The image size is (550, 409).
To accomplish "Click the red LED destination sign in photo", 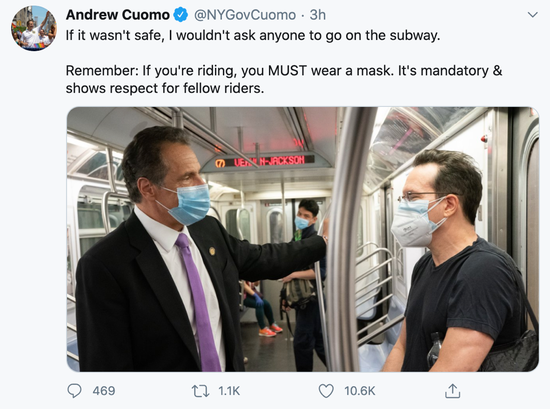I will [264, 162].
